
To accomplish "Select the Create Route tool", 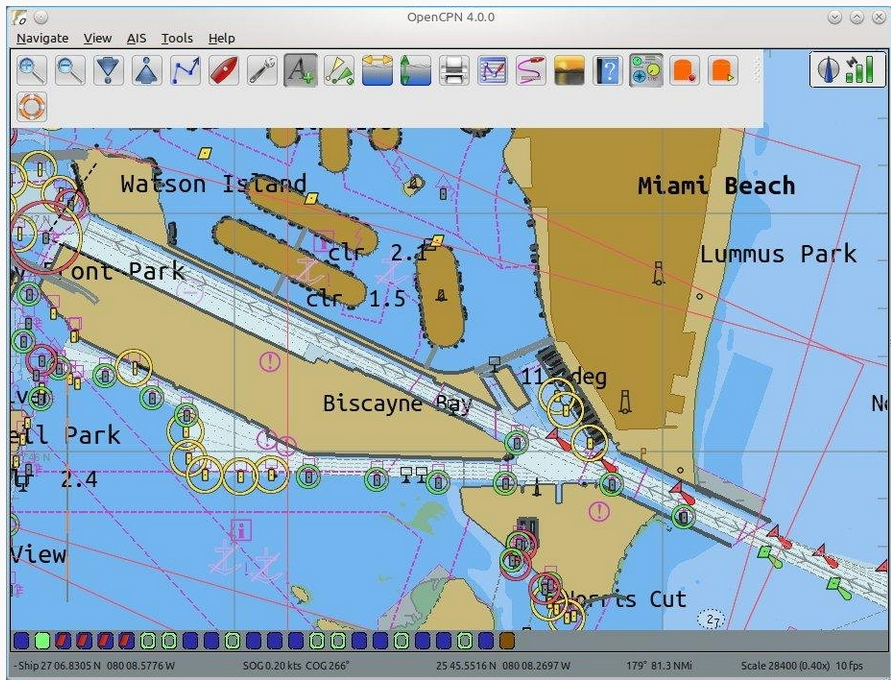I will (186, 70).
